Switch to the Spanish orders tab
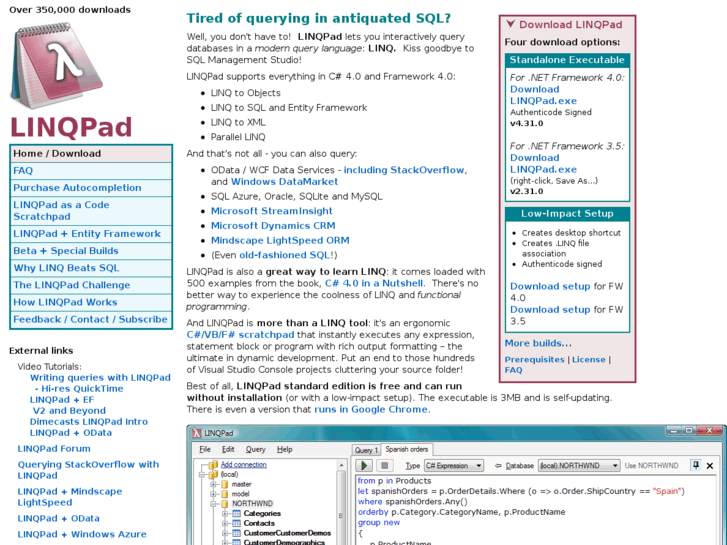Screen dimensions: 727x545 click(407, 450)
